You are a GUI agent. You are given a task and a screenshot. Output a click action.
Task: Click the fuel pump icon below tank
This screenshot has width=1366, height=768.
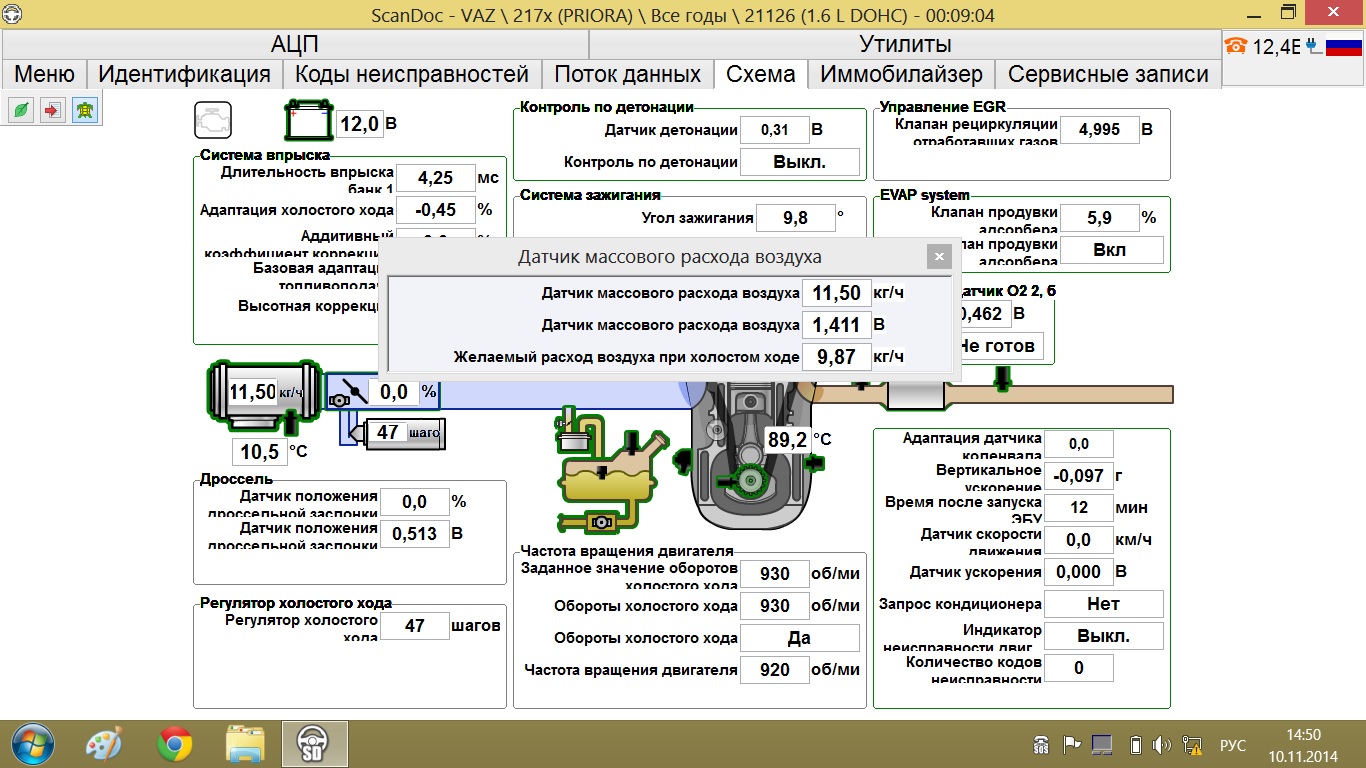(x=601, y=522)
